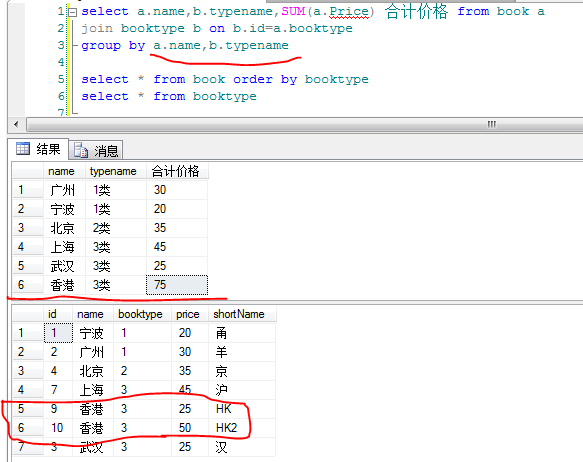Viewport: 583px width, 462px height.
Task: Click the 上海 cell in first grid
Action: tap(64, 247)
